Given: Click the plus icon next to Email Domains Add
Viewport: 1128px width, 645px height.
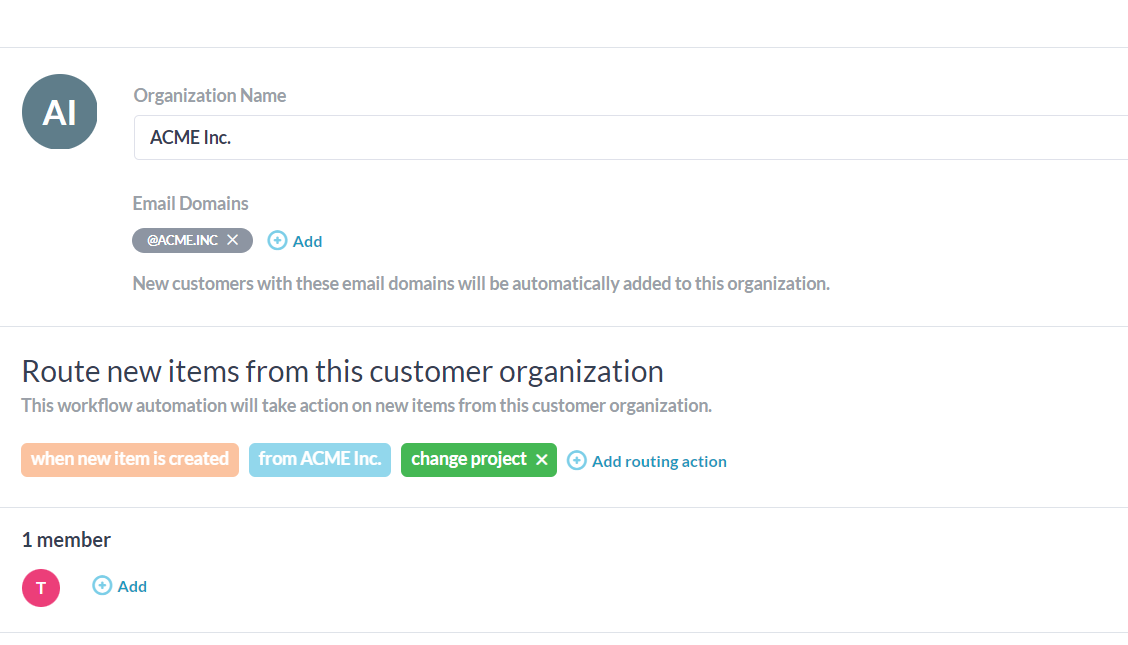Looking at the screenshot, I should [277, 240].
